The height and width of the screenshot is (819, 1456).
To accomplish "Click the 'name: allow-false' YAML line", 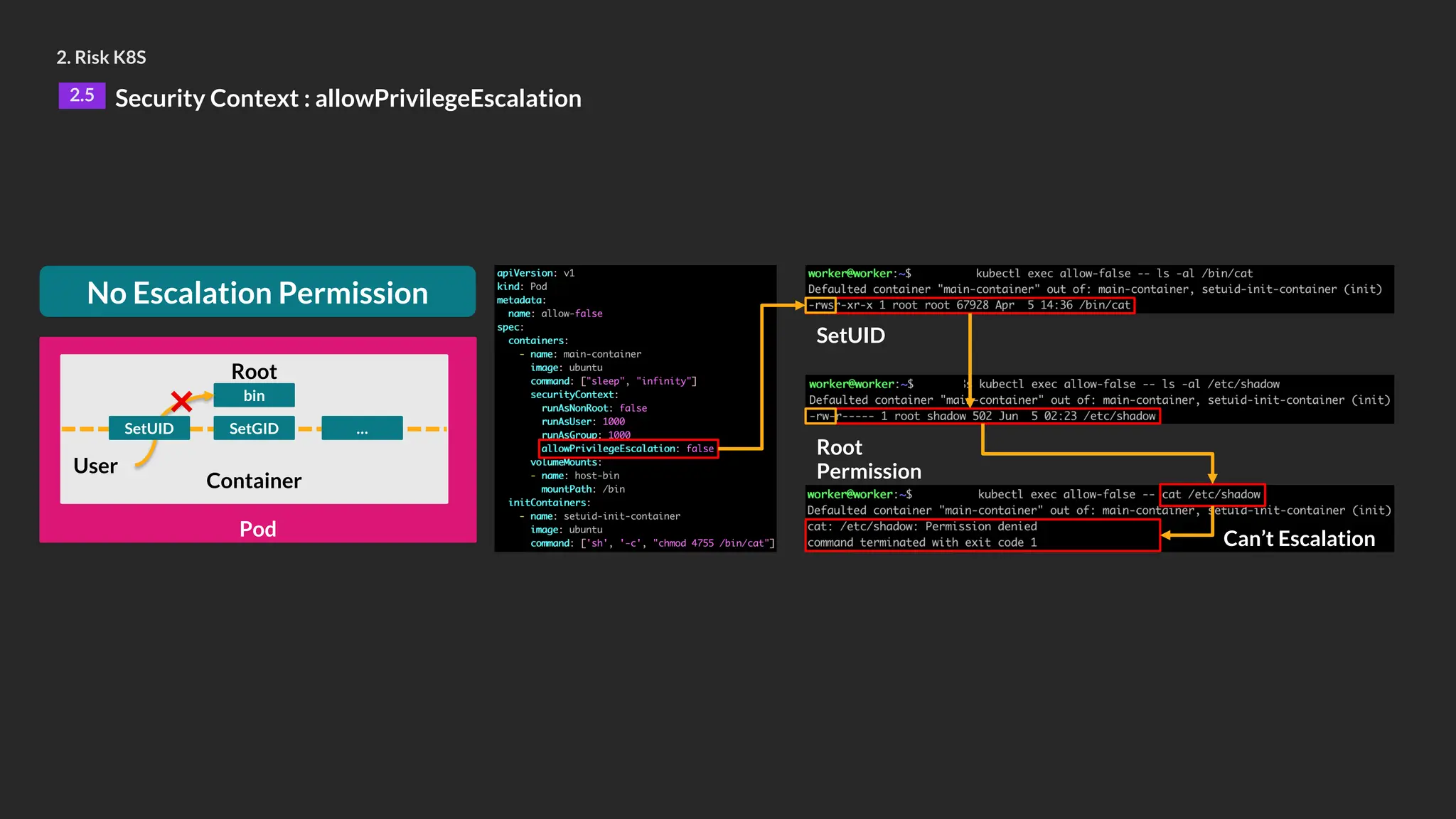I will pyautogui.click(x=555, y=314).
